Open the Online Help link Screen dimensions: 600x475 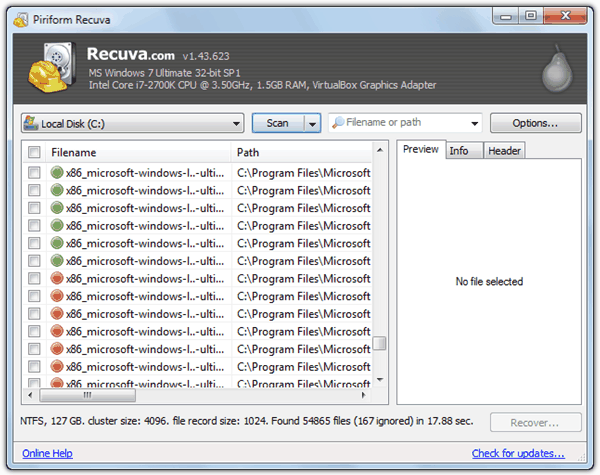point(47,453)
